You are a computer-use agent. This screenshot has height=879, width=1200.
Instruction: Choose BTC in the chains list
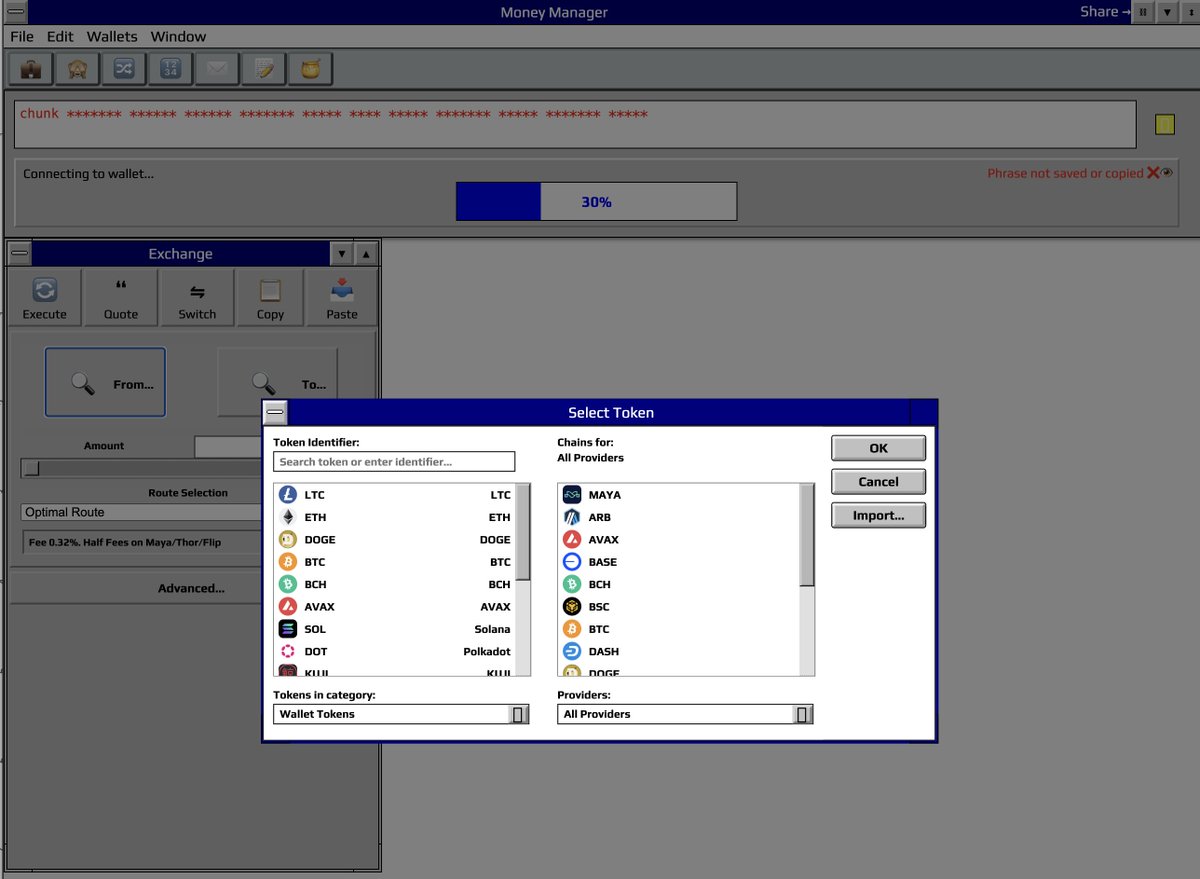tap(679, 629)
